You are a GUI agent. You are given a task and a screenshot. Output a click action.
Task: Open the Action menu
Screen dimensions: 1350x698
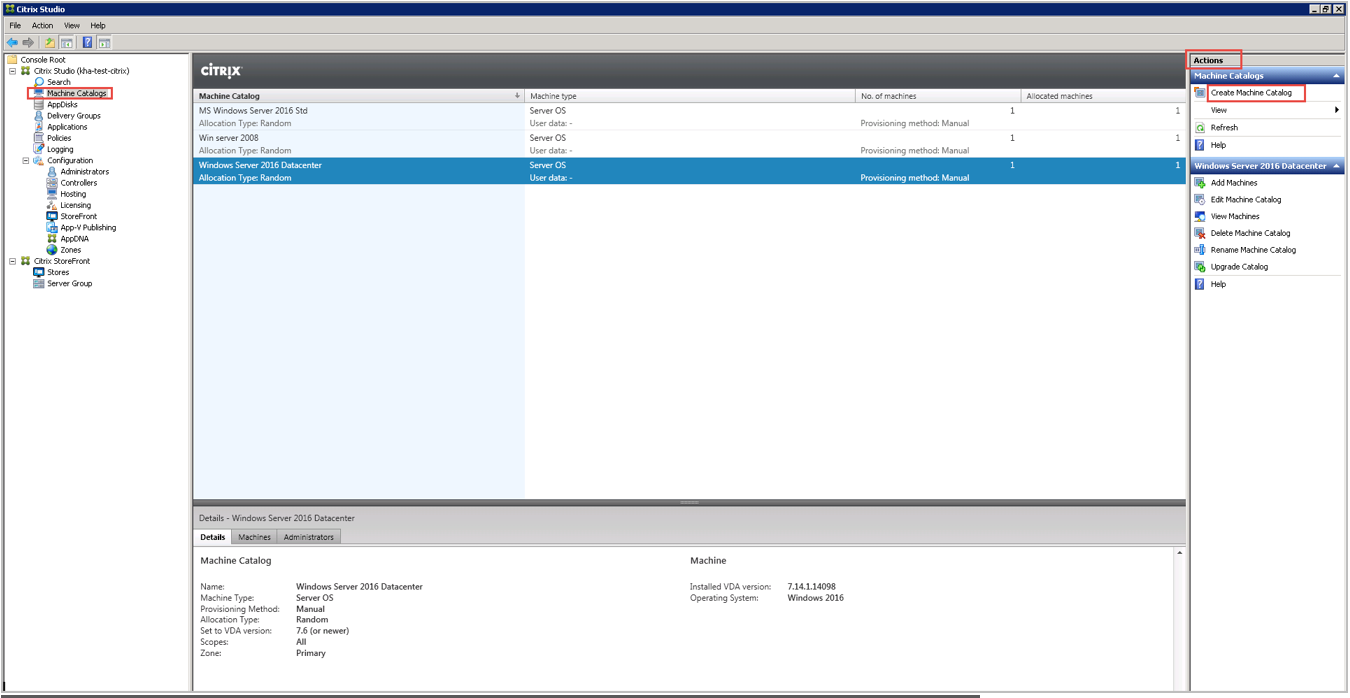tap(42, 26)
